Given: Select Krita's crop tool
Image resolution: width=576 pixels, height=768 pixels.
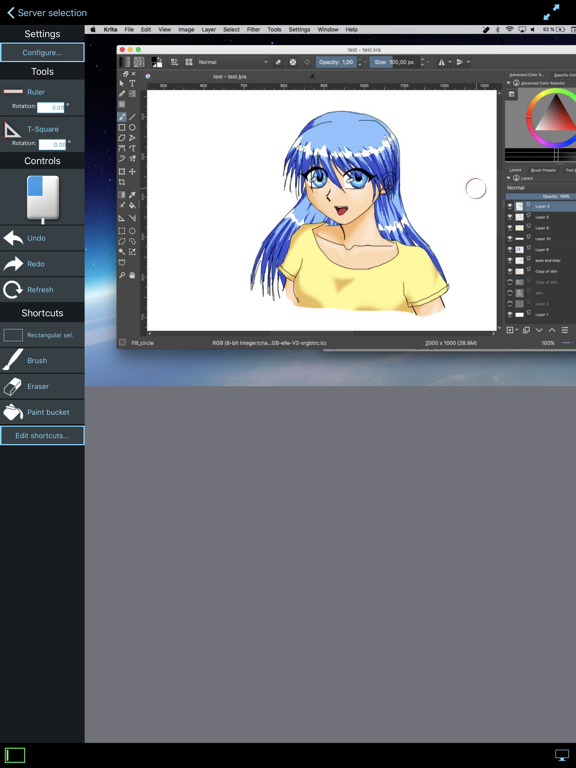Looking at the screenshot, I should [x=121, y=182].
